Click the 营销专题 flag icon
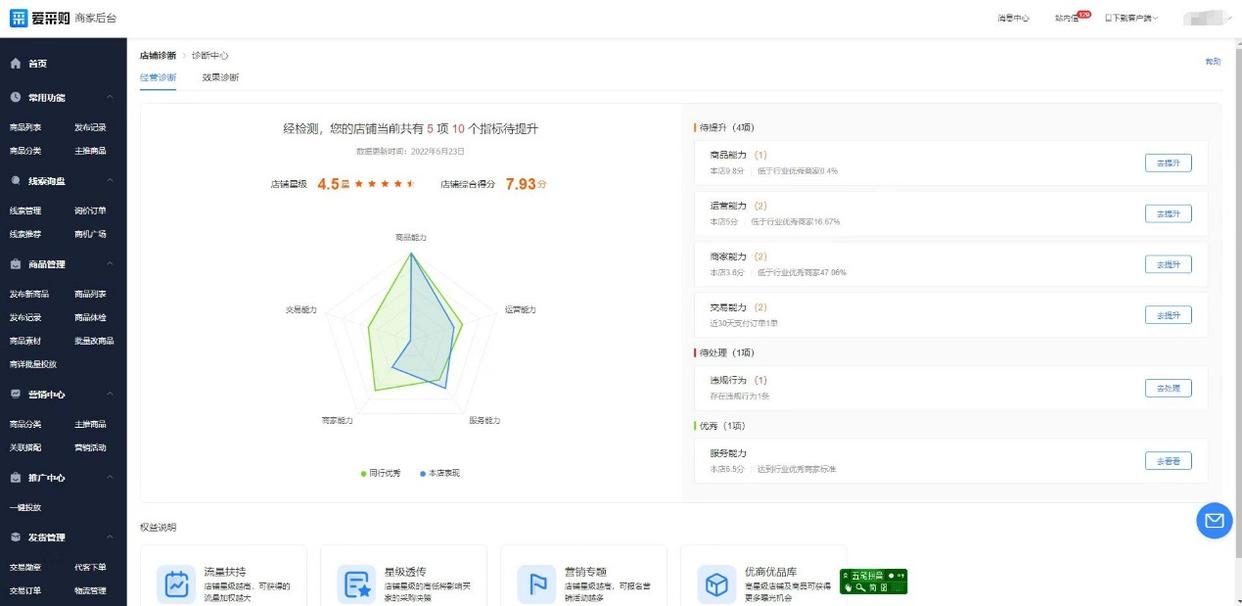This screenshot has width=1242, height=606. [x=536, y=584]
